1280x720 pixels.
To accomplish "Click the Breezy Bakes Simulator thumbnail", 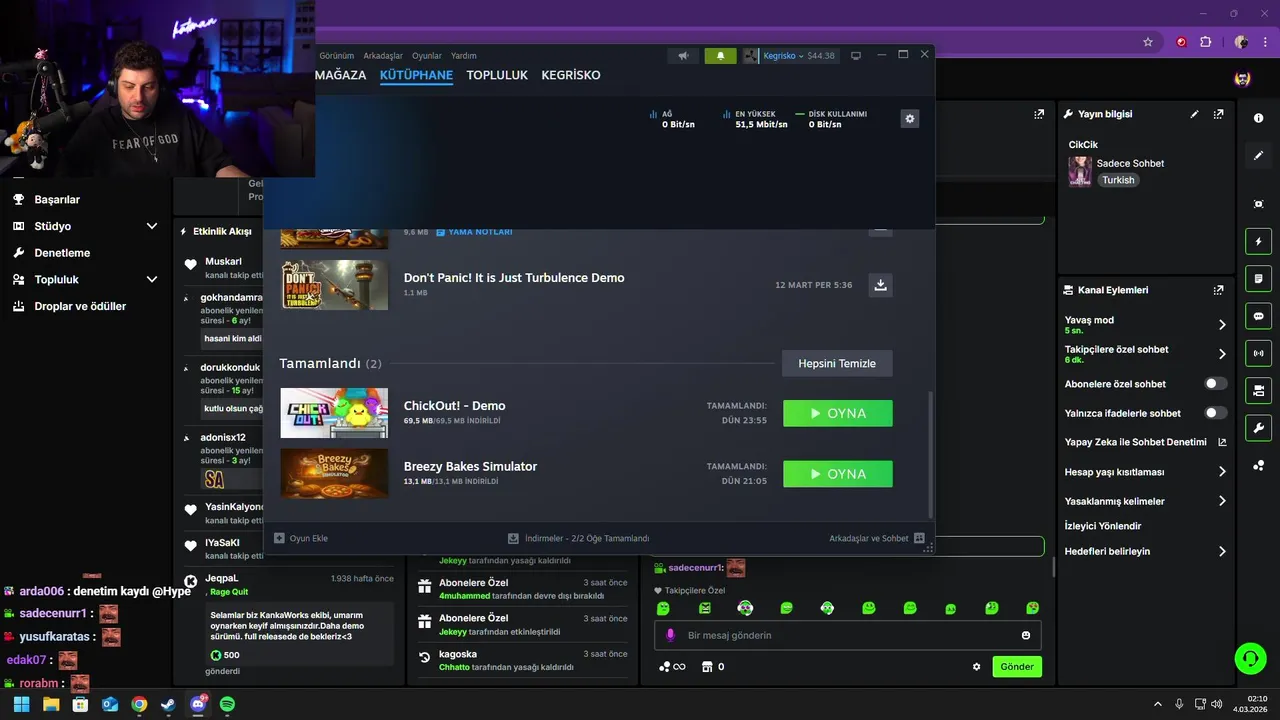I will coord(334,474).
